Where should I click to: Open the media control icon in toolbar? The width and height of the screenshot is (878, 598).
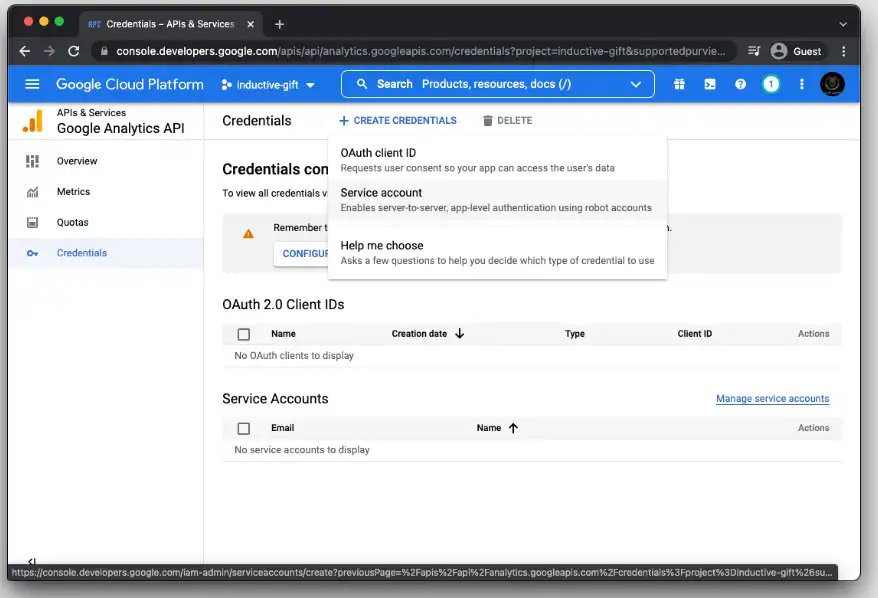[754, 51]
